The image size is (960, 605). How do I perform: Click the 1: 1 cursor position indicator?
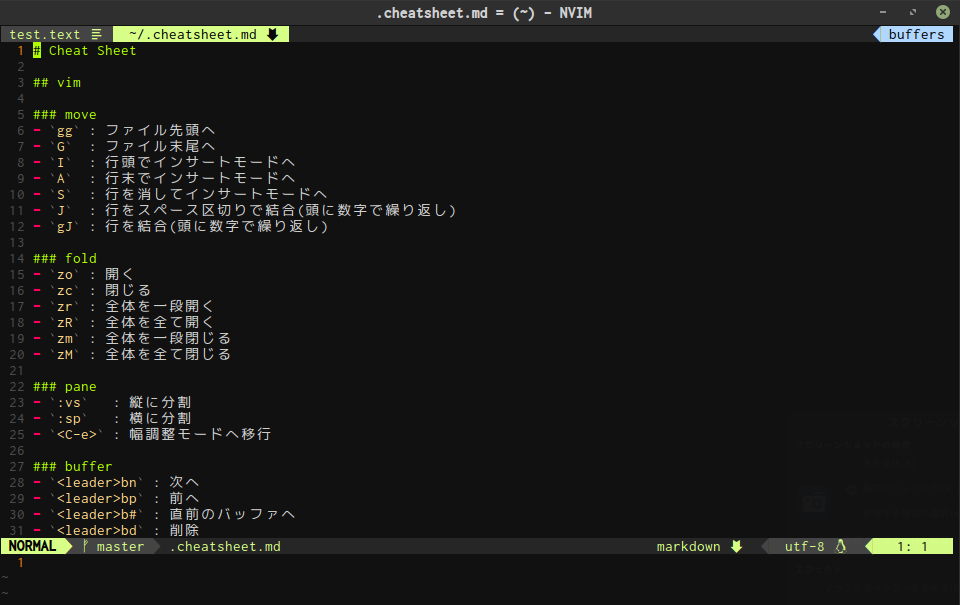point(912,546)
